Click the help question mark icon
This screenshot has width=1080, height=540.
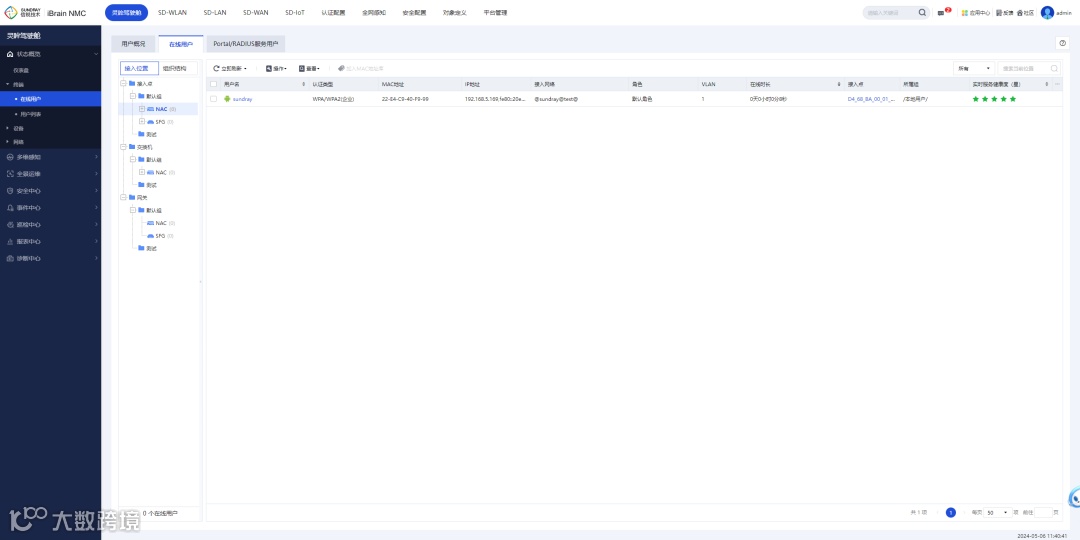[x=1063, y=43]
